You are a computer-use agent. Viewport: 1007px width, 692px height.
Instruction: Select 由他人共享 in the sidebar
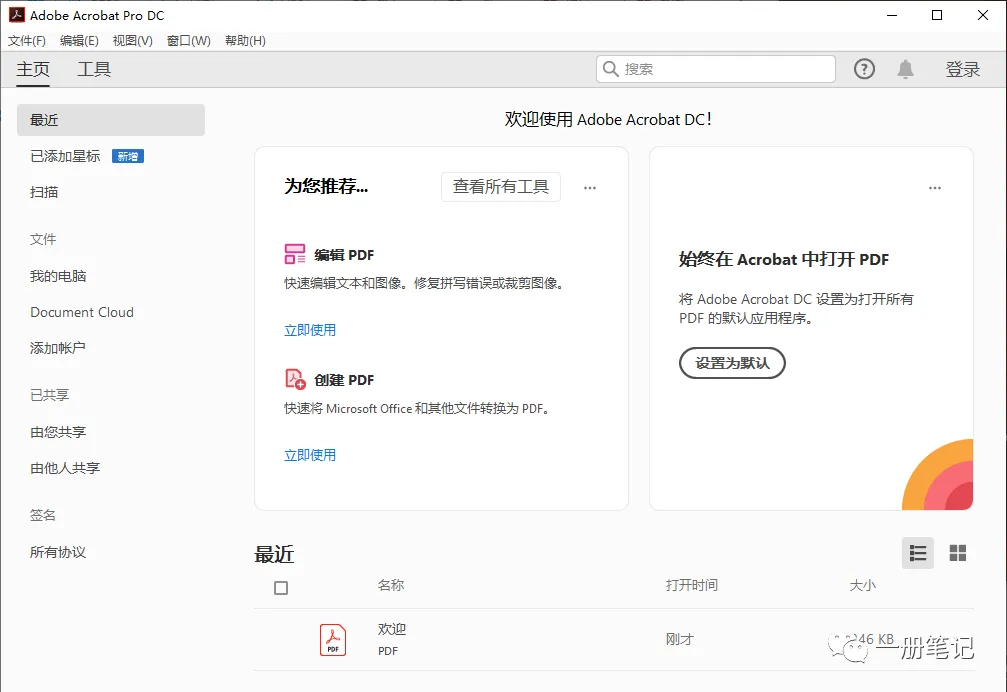tap(65, 468)
